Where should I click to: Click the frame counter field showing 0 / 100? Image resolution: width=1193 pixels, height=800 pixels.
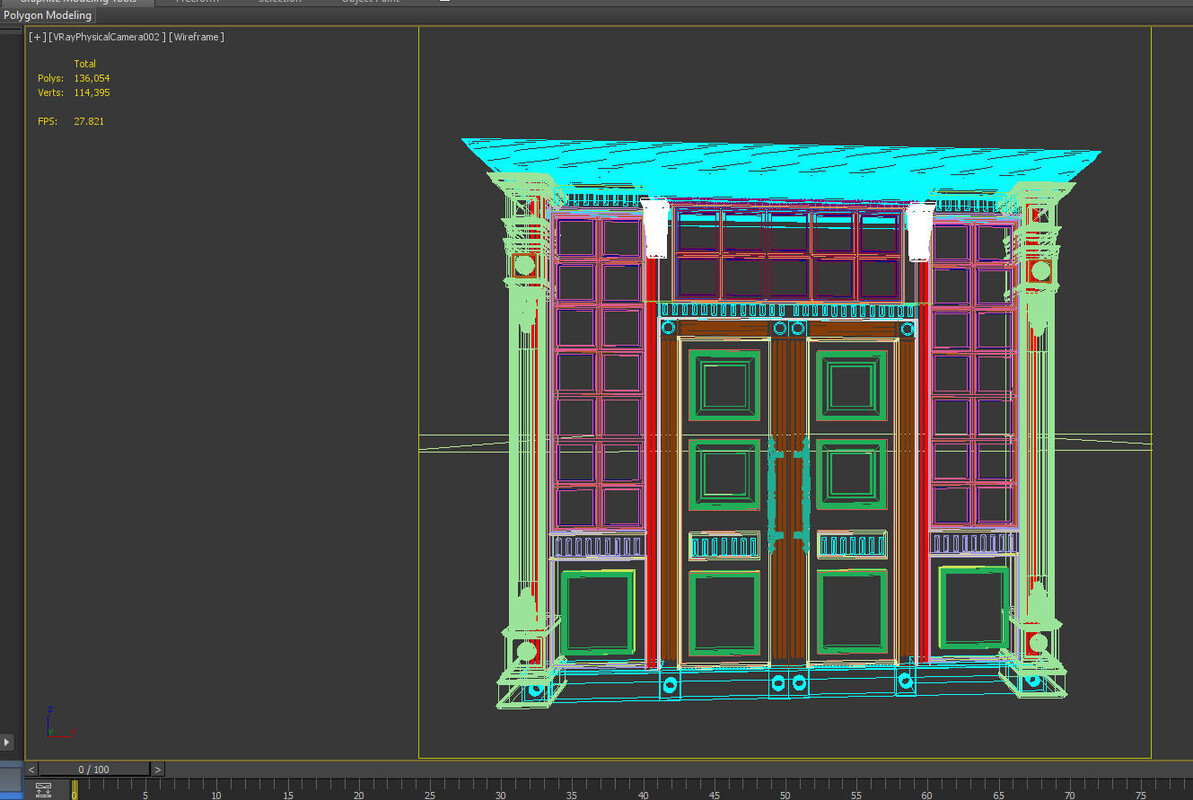click(93, 769)
